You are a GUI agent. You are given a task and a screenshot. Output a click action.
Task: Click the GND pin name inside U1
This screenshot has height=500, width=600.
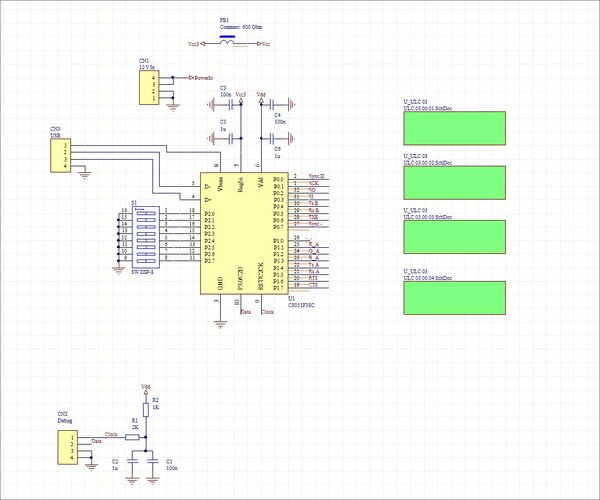(x=220, y=284)
